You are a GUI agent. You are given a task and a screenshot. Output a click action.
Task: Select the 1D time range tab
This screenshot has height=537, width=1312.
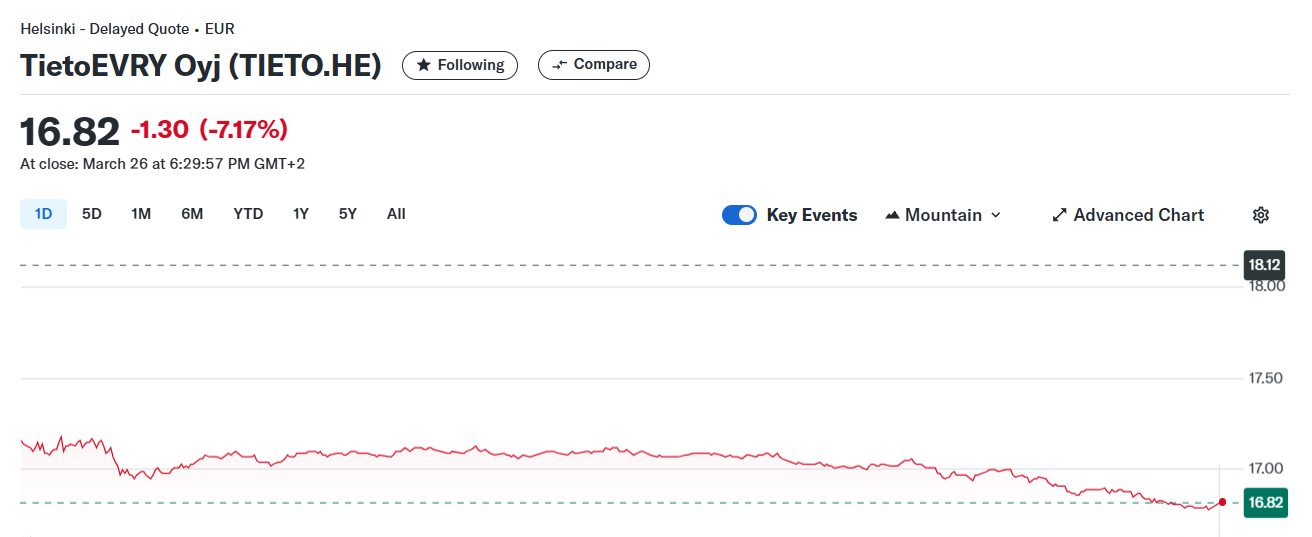(44, 214)
